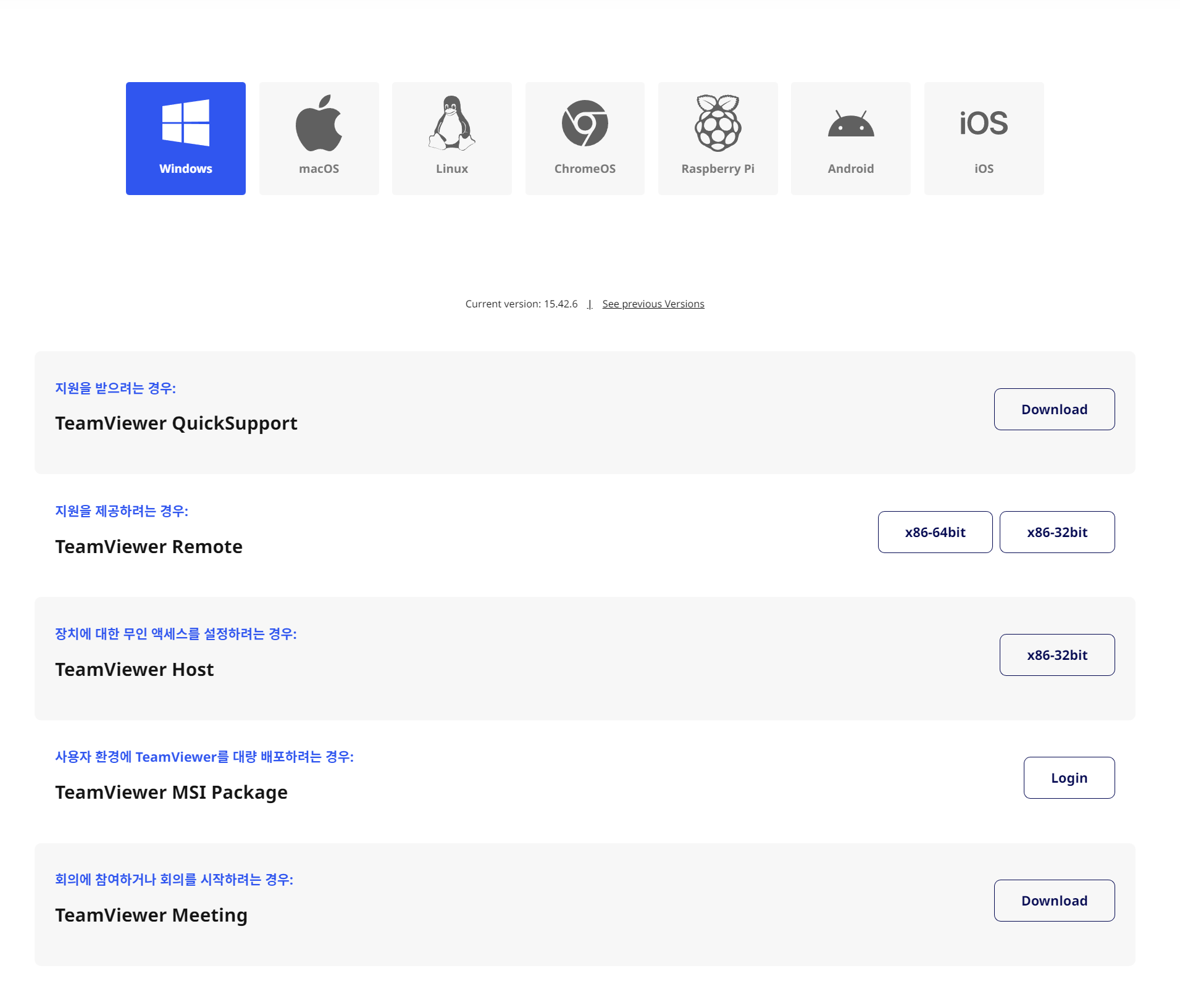Select the Android robot tile
The height and width of the screenshot is (1008, 1180).
(851, 138)
